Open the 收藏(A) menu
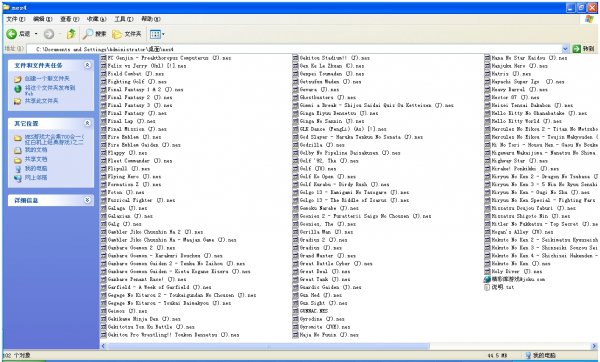The width and height of the screenshot is (600, 362). click(96, 19)
